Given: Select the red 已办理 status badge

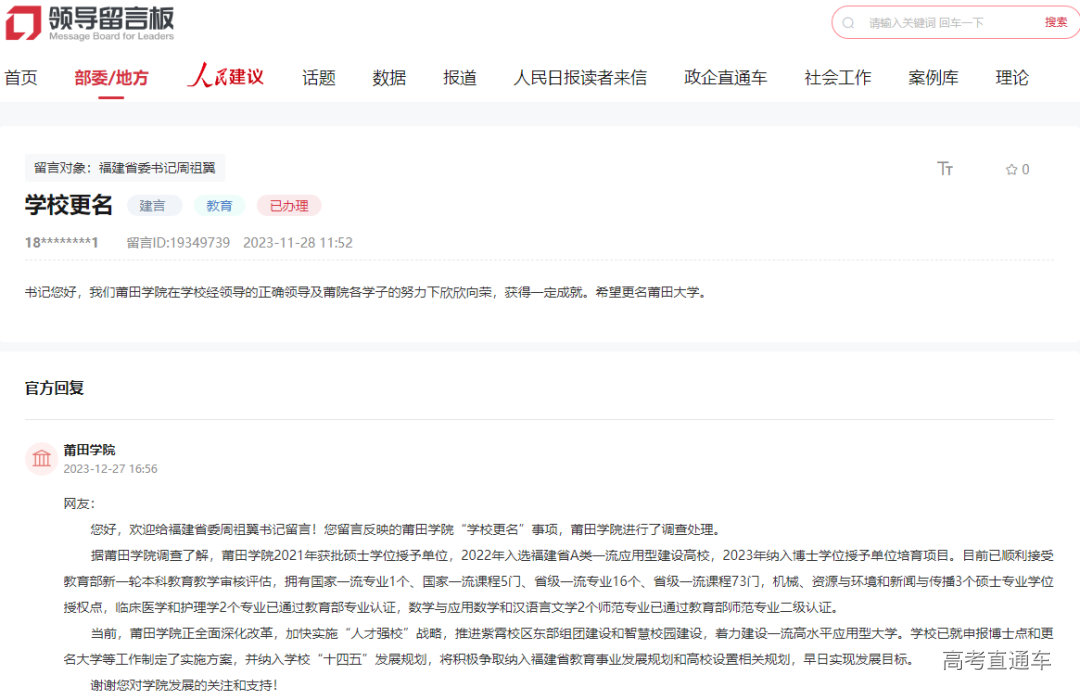Looking at the screenshot, I should (287, 205).
